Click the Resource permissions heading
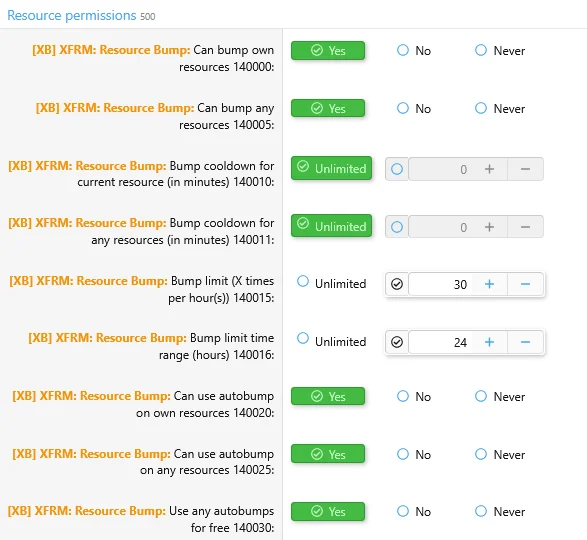 point(72,15)
